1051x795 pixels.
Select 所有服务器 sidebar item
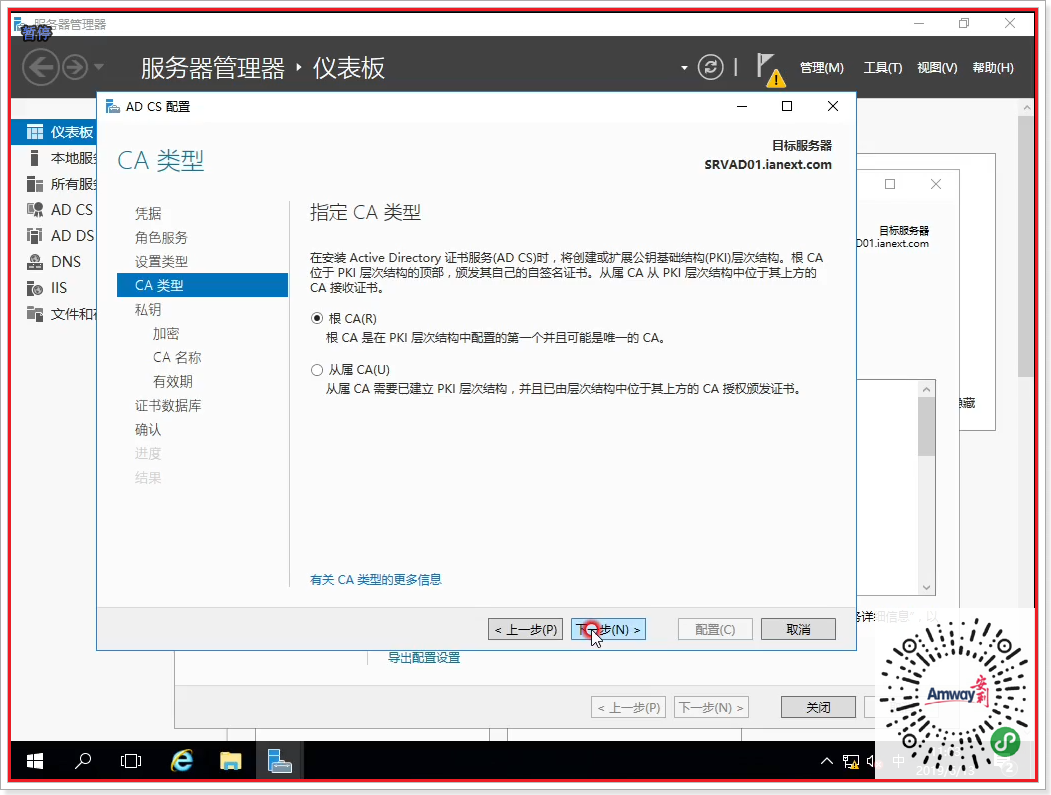(x=54, y=184)
